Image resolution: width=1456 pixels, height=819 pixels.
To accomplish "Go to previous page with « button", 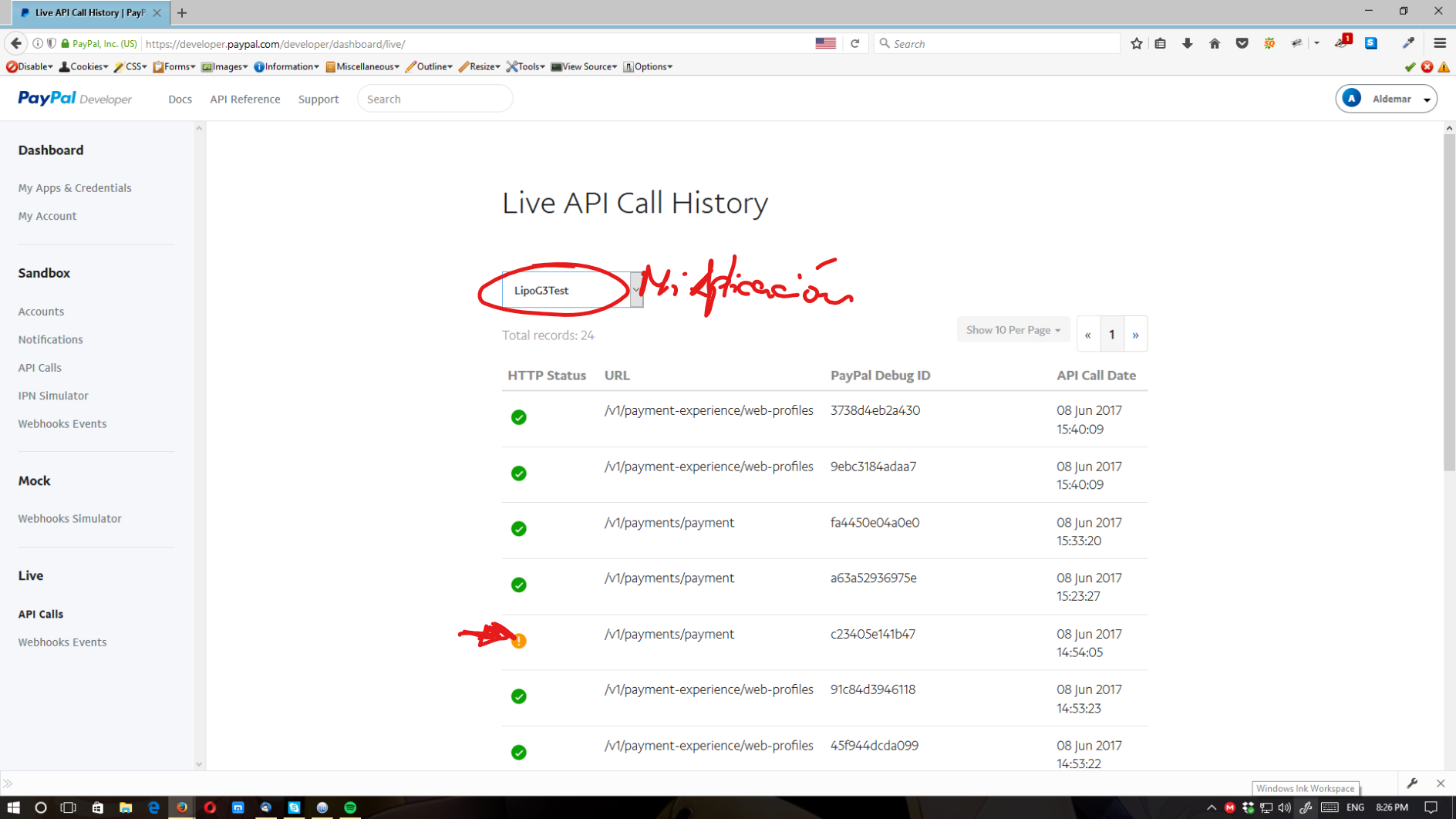I will click(x=1088, y=335).
